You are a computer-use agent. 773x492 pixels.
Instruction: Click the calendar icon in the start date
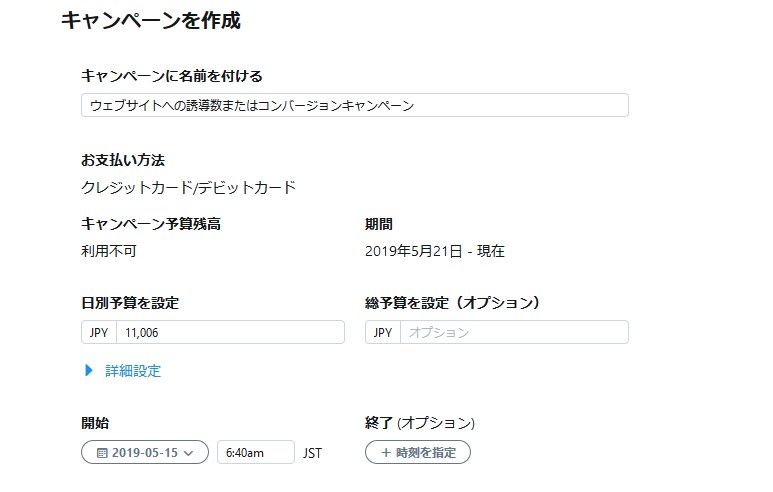(102, 453)
